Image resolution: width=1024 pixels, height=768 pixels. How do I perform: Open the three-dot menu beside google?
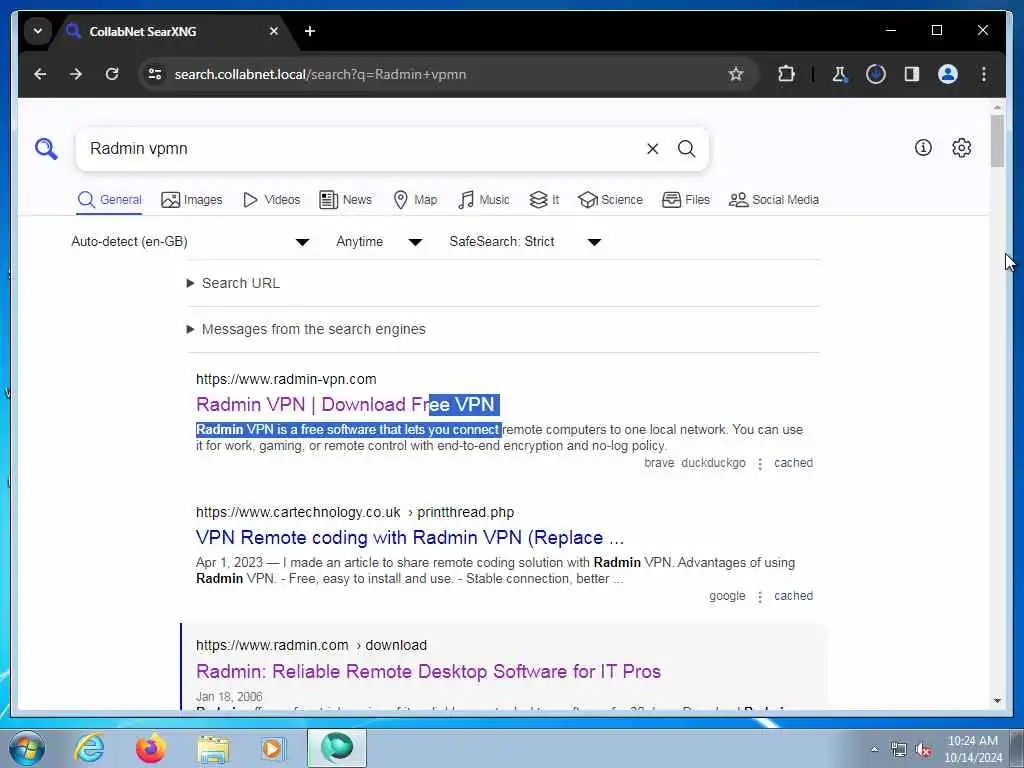click(x=760, y=597)
